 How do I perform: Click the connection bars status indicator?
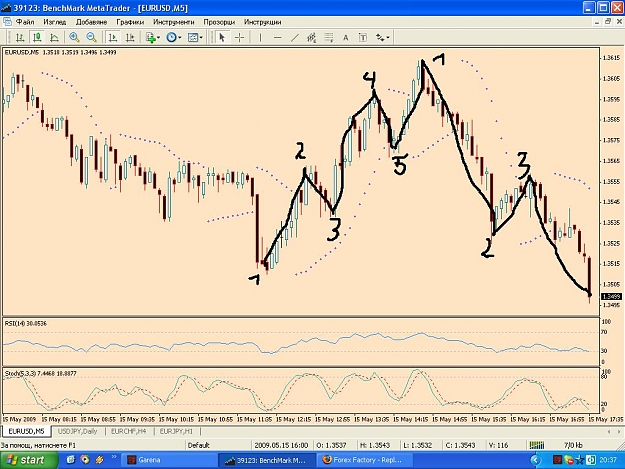pos(537,445)
